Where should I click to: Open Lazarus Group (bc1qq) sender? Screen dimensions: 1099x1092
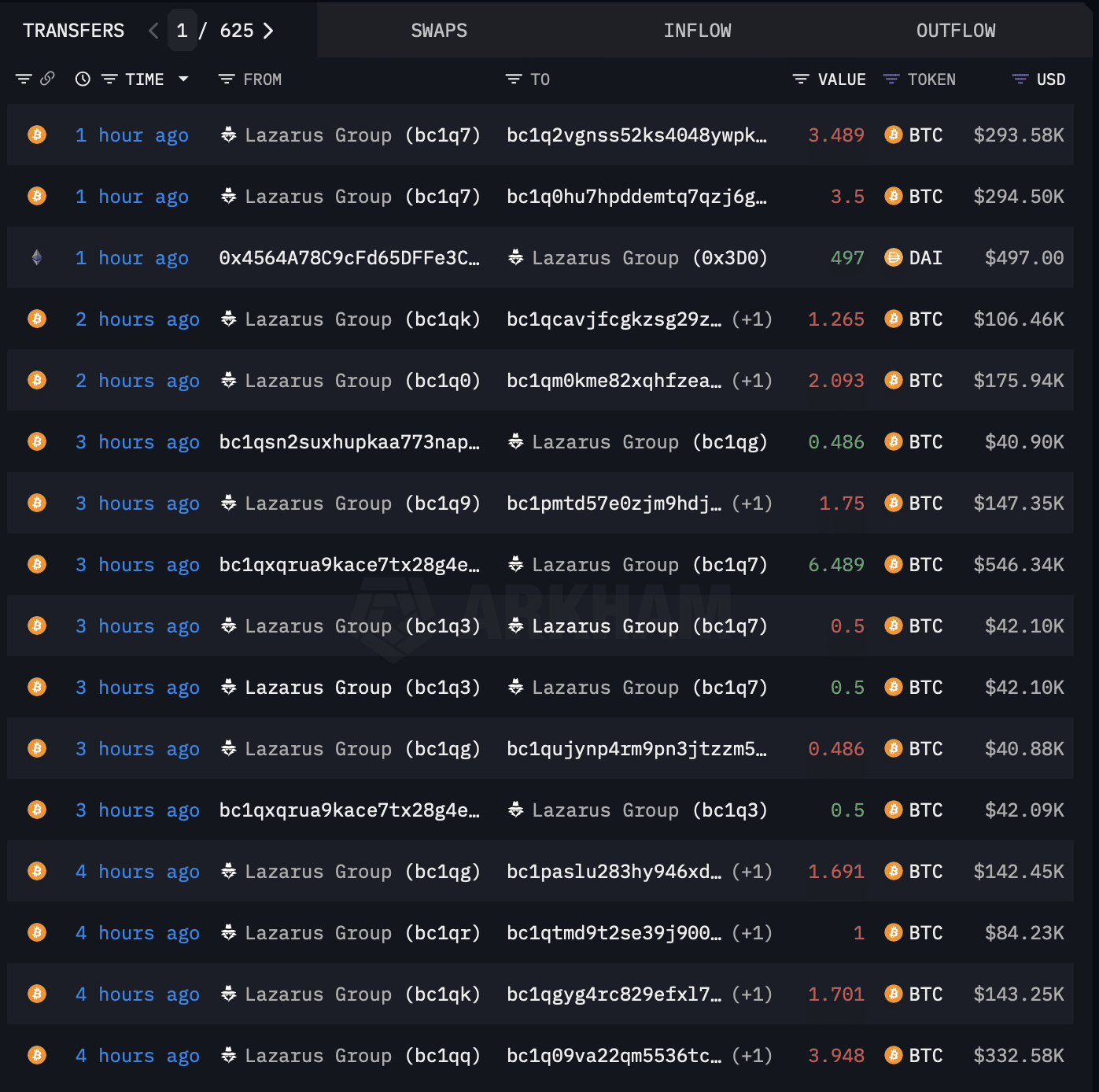pyautogui.click(x=363, y=1056)
